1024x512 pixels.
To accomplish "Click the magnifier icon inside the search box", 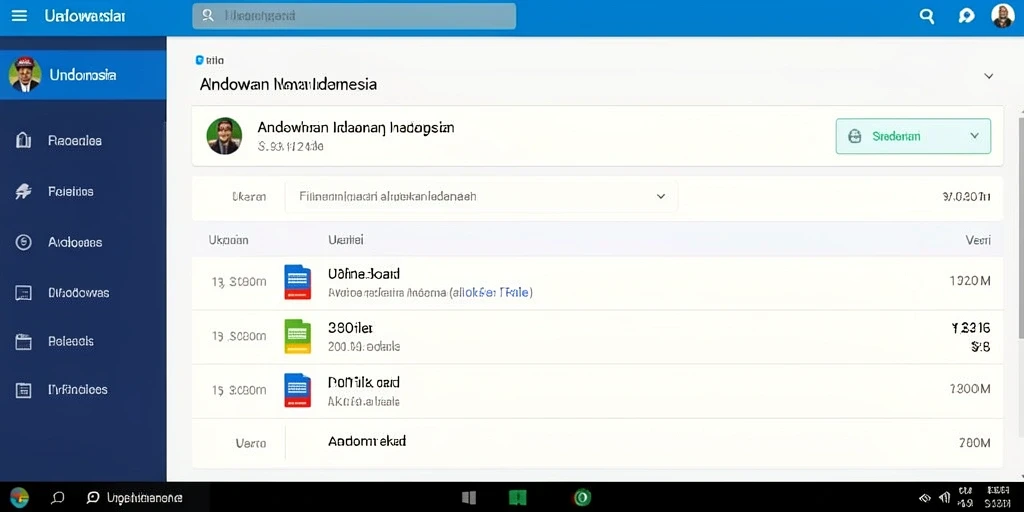I will [208, 16].
